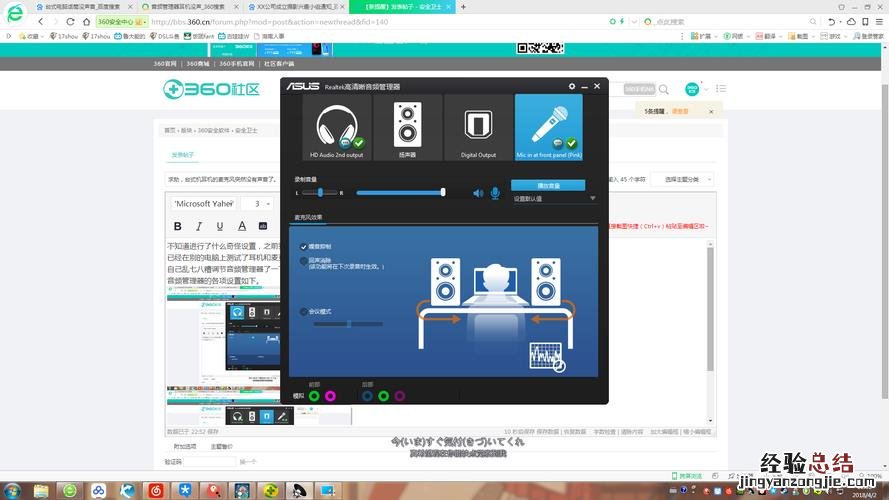The height and width of the screenshot is (500, 889).
Task: Enable the conference mode option
Action: tap(304, 312)
